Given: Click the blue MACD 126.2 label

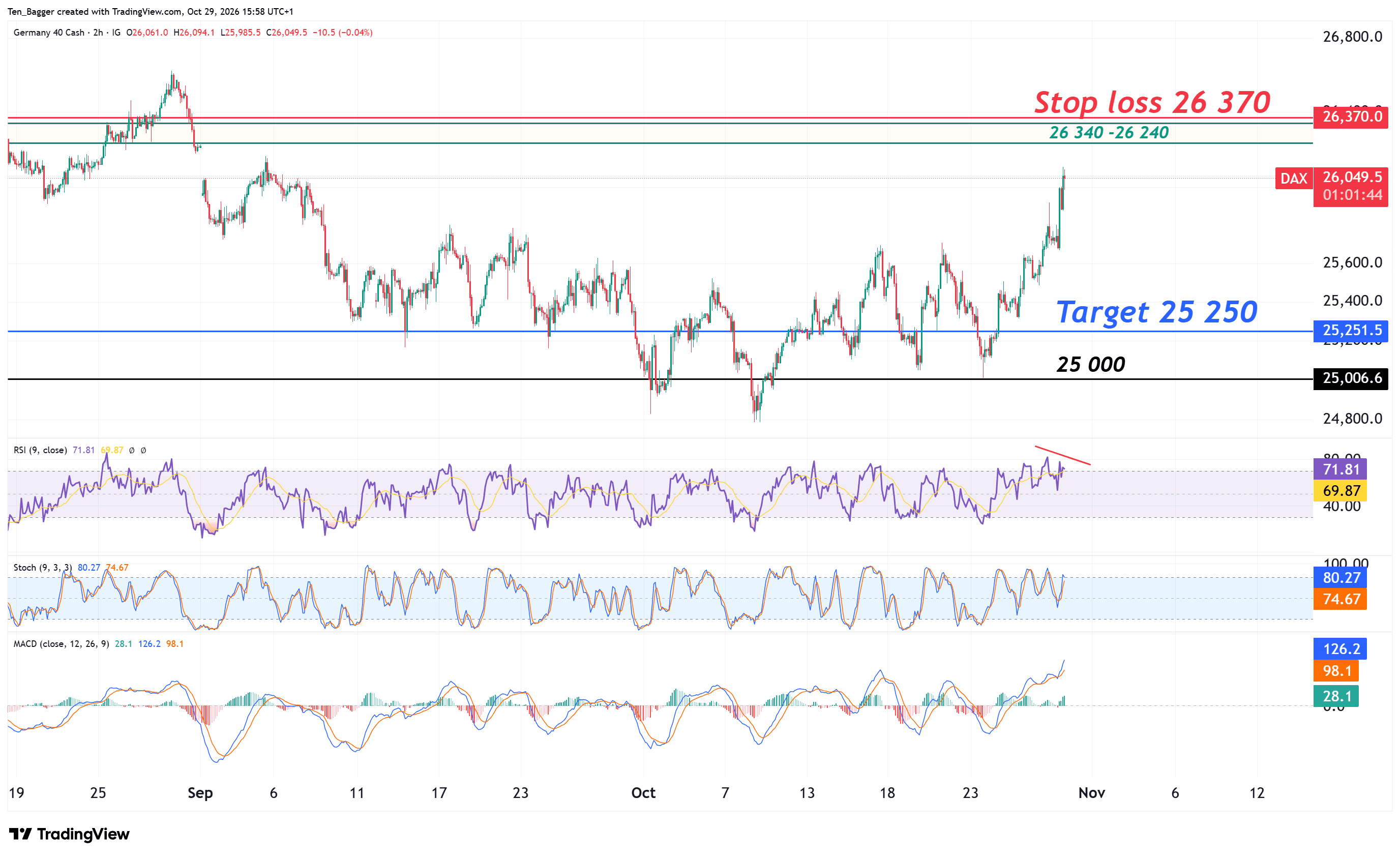Looking at the screenshot, I should click(x=1341, y=649).
